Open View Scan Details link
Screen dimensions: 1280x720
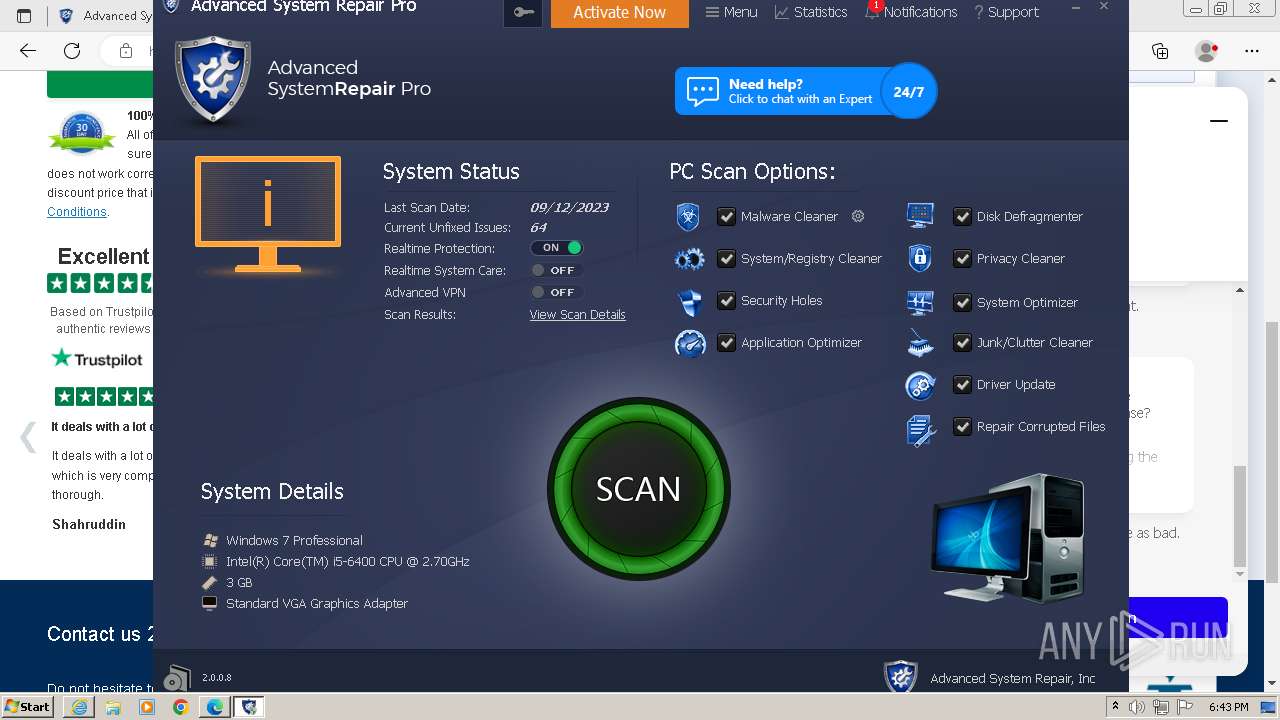pyautogui.click(x=577, y=314)
